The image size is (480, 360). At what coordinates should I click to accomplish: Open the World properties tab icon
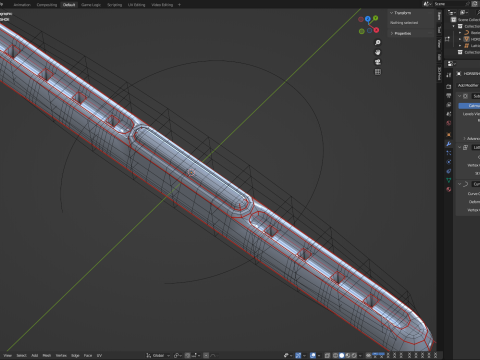tap(449, 123)
